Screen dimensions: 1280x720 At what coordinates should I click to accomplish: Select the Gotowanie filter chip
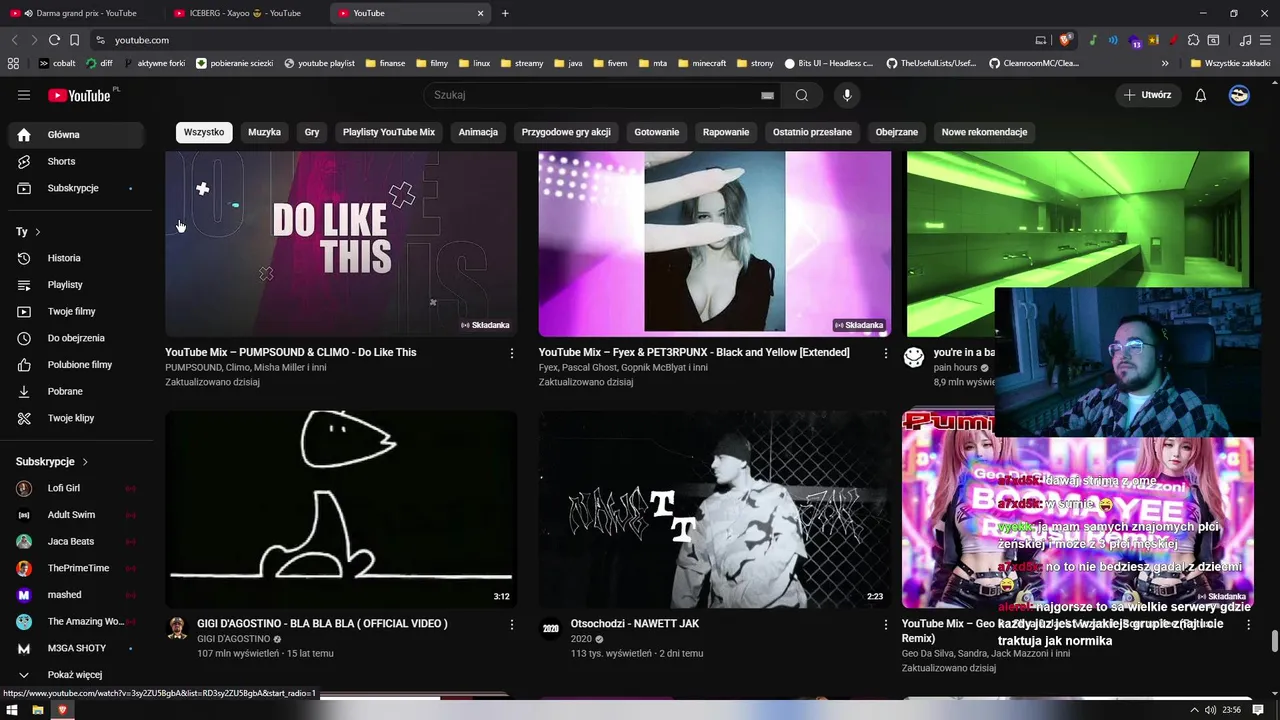[x=657, y=132]
